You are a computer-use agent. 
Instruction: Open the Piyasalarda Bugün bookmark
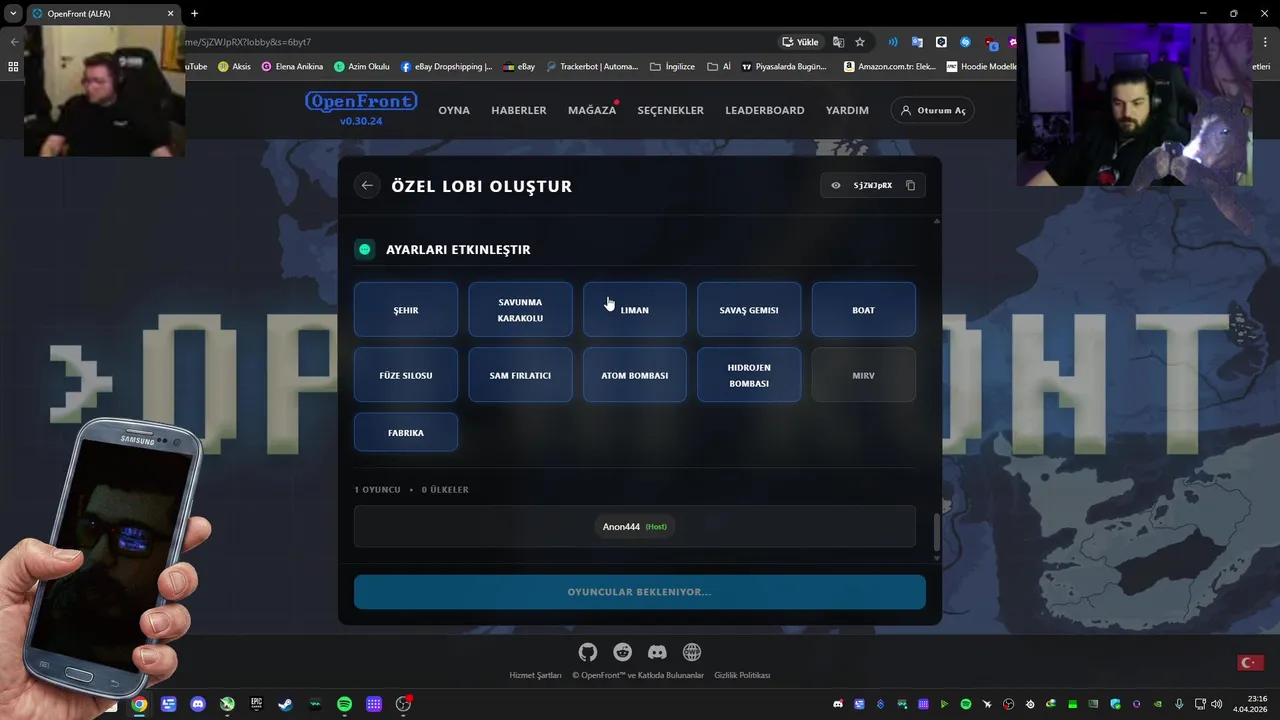(784, 67)
